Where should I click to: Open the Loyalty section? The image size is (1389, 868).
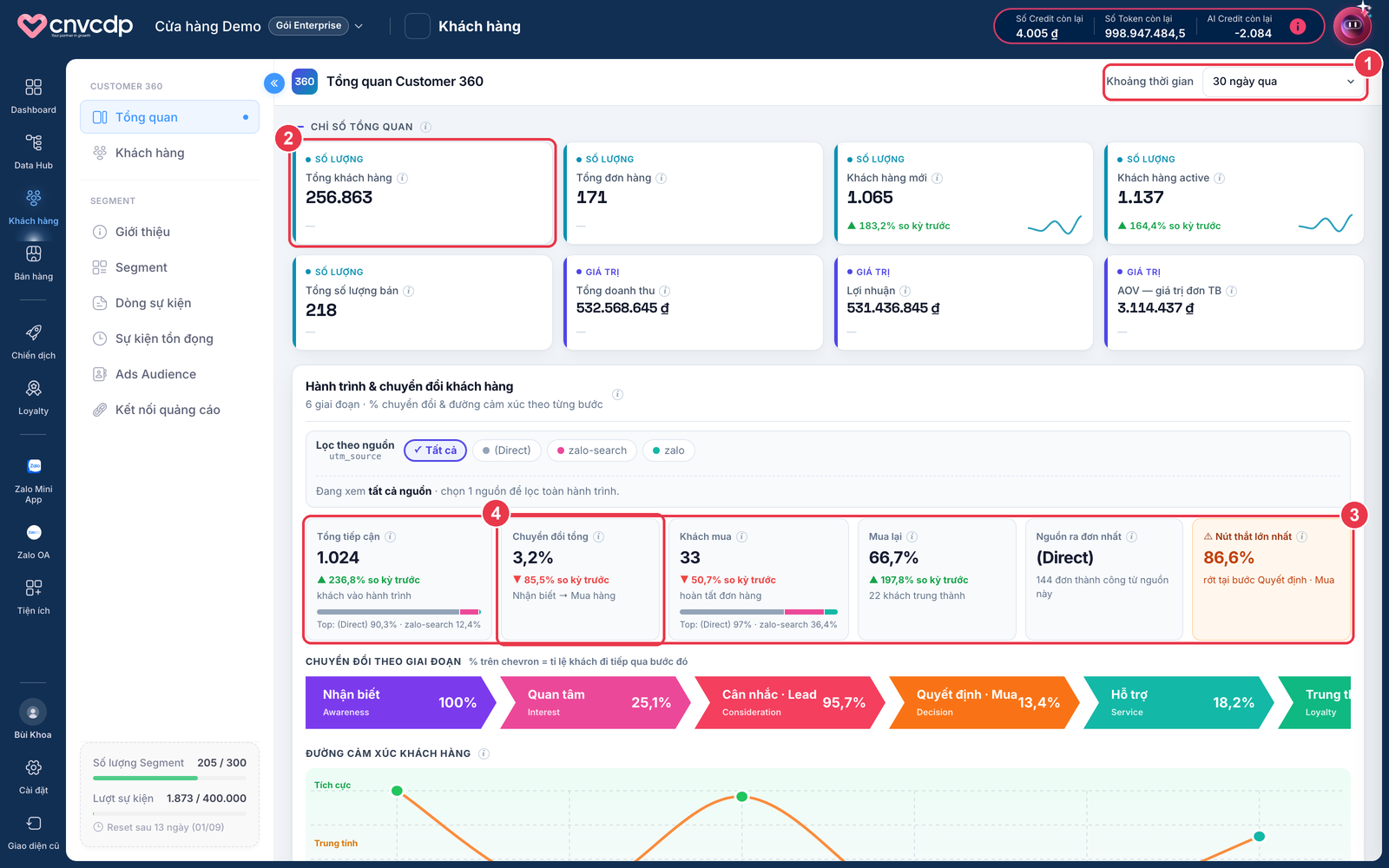click(x=33, y=397)
